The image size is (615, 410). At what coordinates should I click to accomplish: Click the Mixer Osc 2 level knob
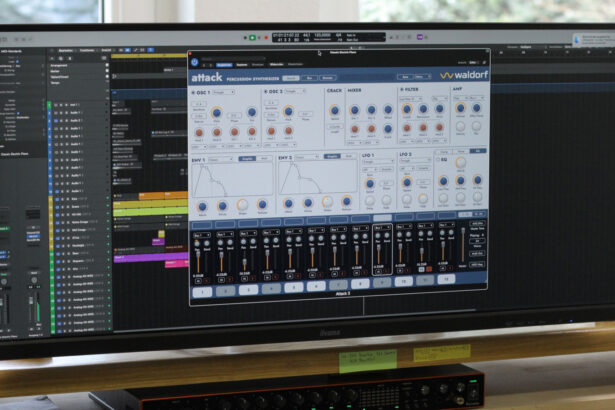[371, 109]
